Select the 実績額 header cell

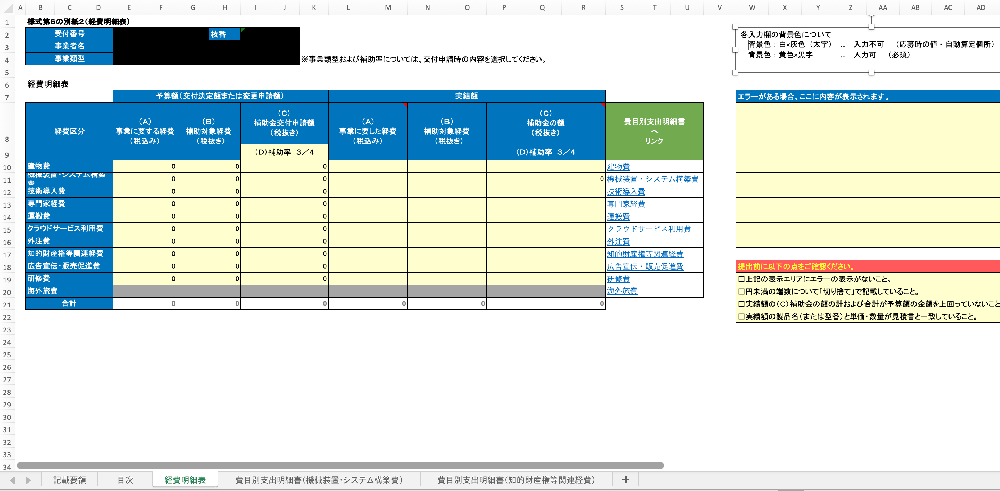[467, 96]
